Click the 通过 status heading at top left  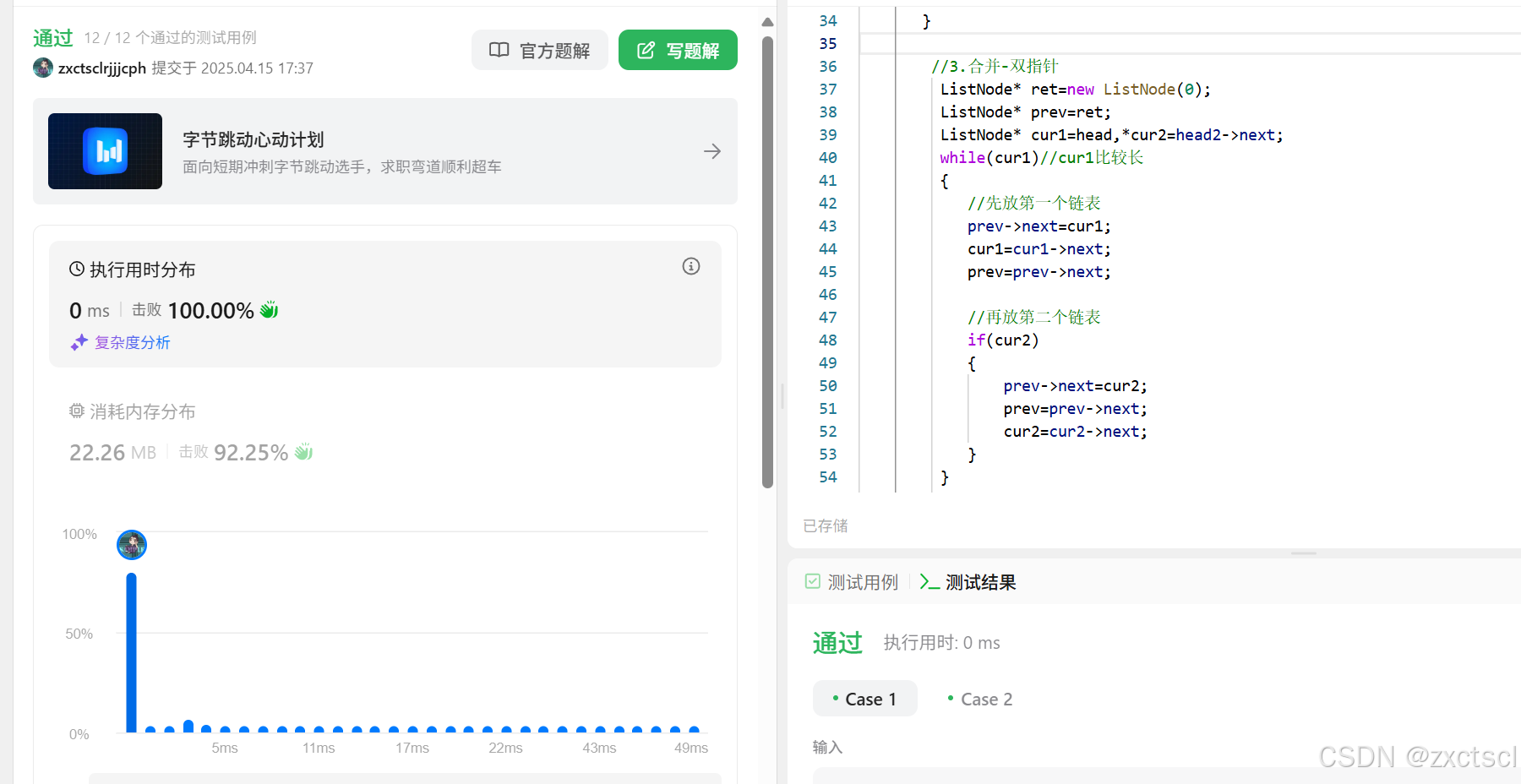pyautogui.click(x=53, y=38)
